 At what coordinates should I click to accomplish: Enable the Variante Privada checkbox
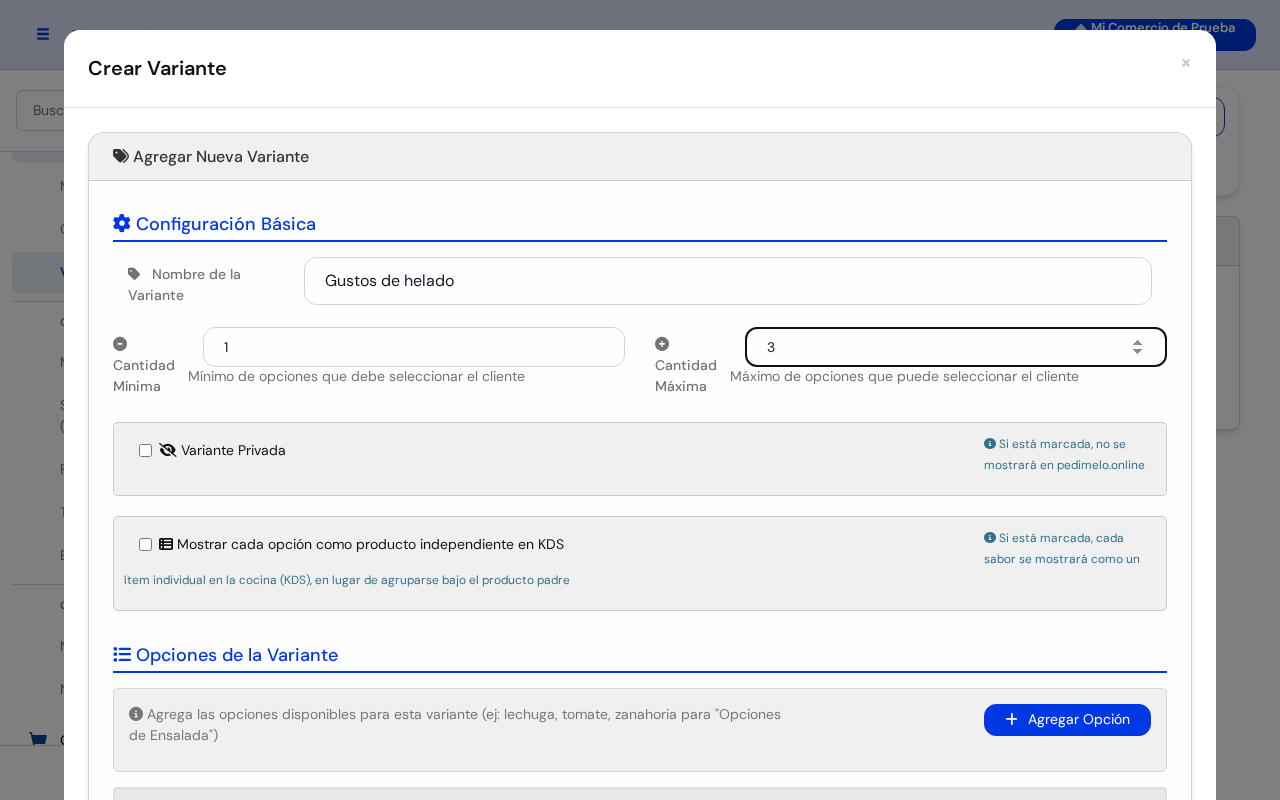[146, 451]
